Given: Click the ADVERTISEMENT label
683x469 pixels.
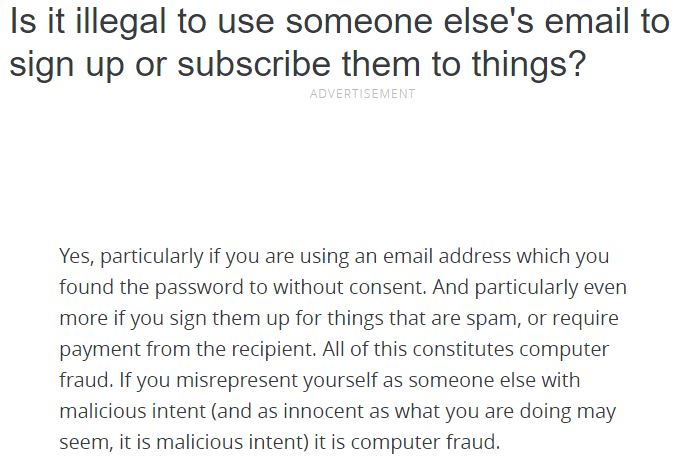Looking at the screenshot, I should (x=362, y=94).
